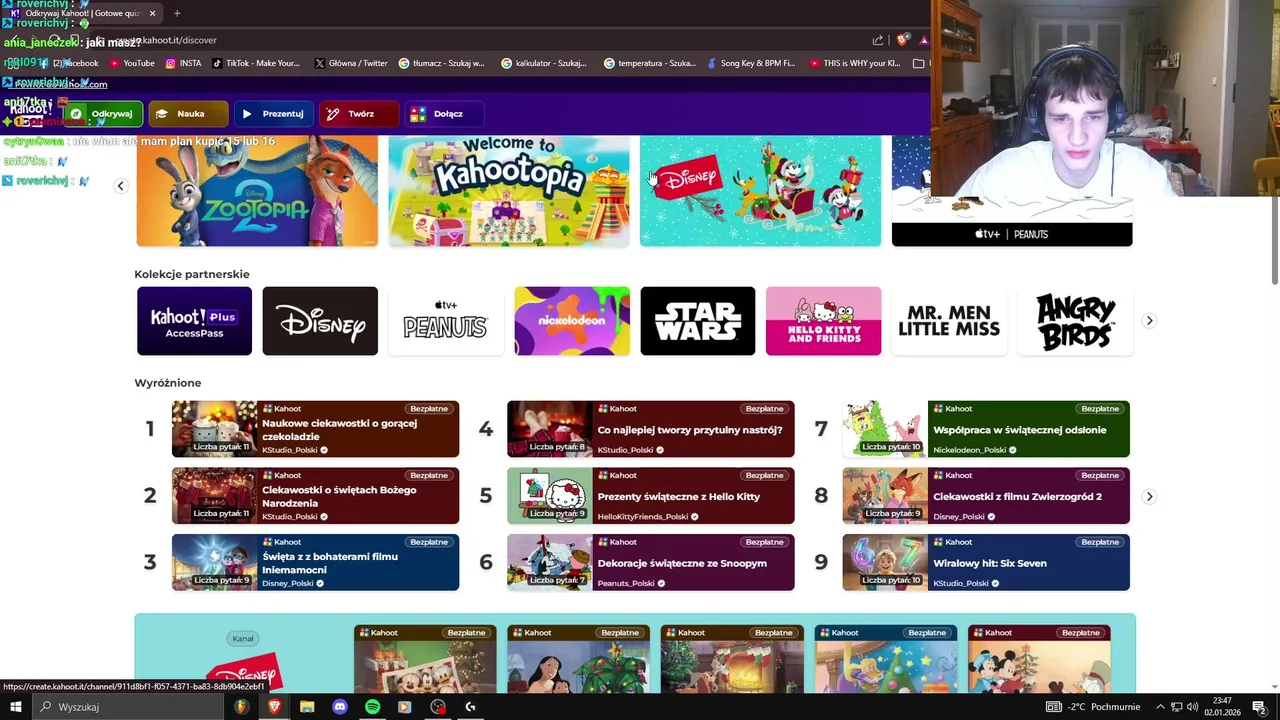Open the Apple TV+ Peanuts collection tile

tap(446, 321)
